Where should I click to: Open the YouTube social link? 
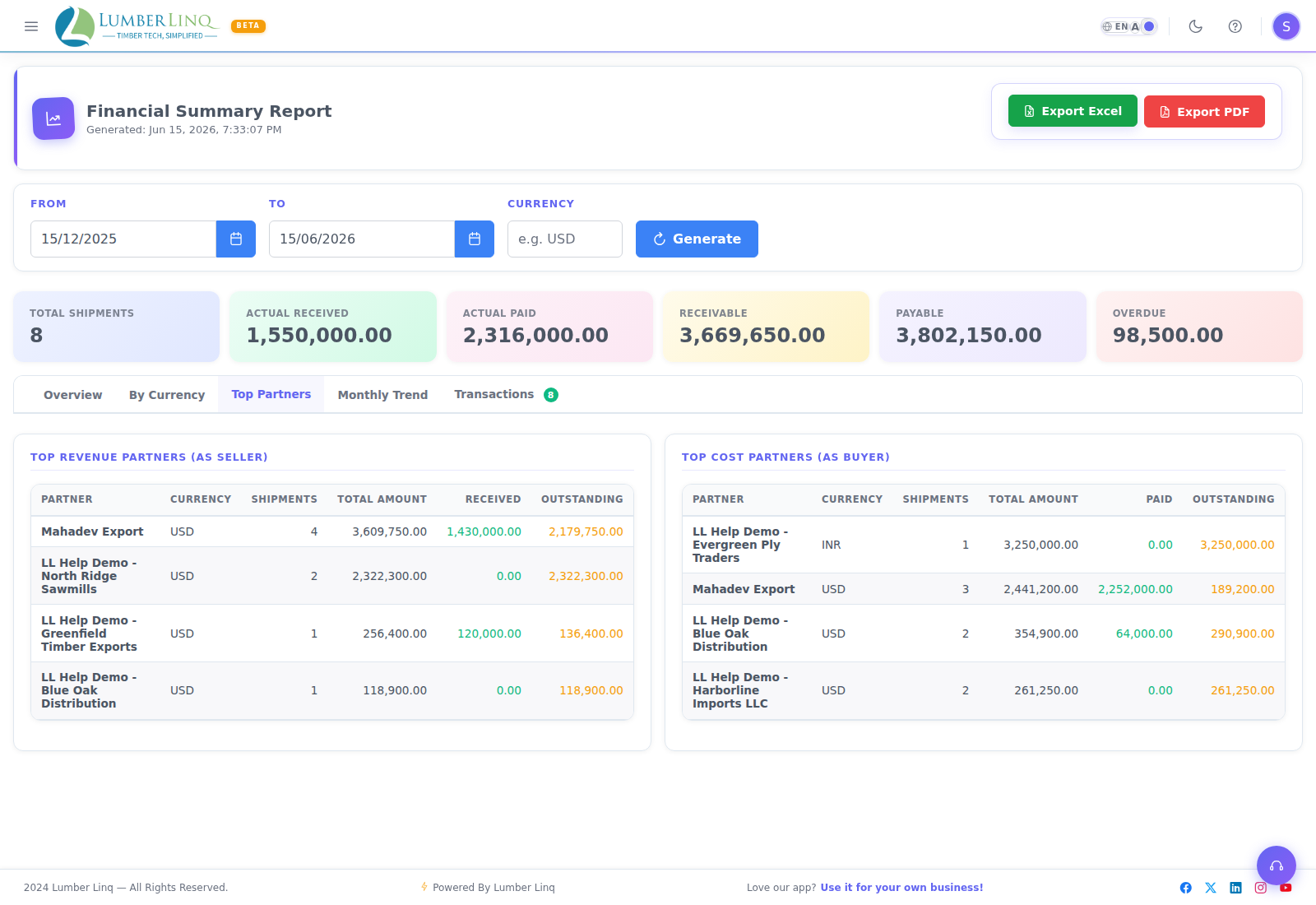click(1286, 888)
